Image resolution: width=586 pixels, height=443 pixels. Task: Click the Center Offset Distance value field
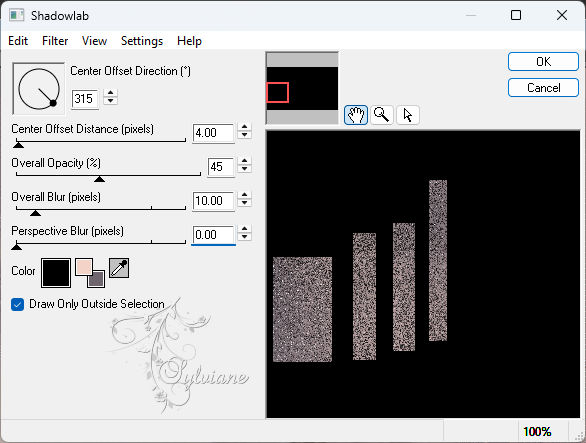tap(213, 133)
